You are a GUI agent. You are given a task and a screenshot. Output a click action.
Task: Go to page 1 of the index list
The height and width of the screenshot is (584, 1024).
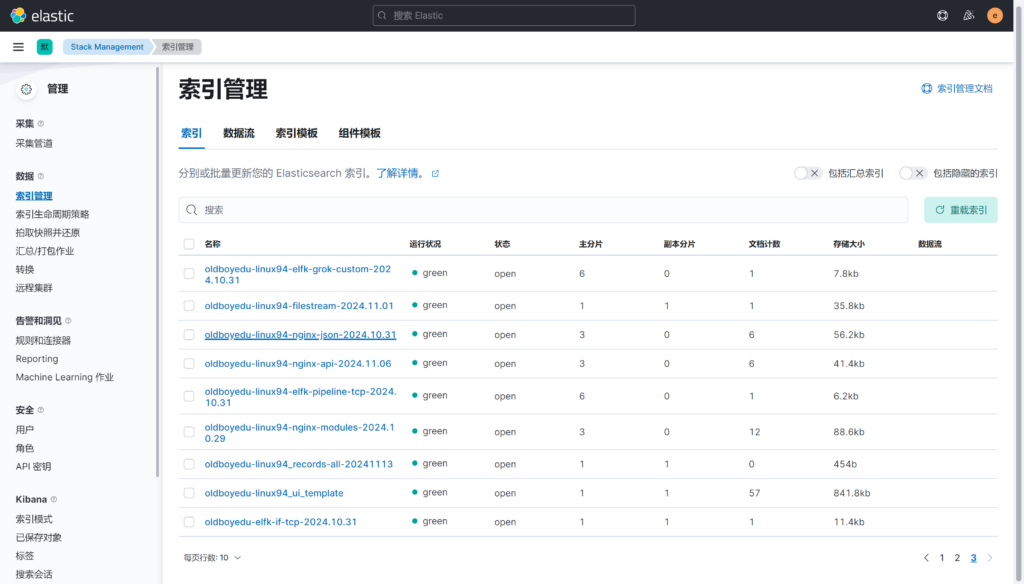942,558
